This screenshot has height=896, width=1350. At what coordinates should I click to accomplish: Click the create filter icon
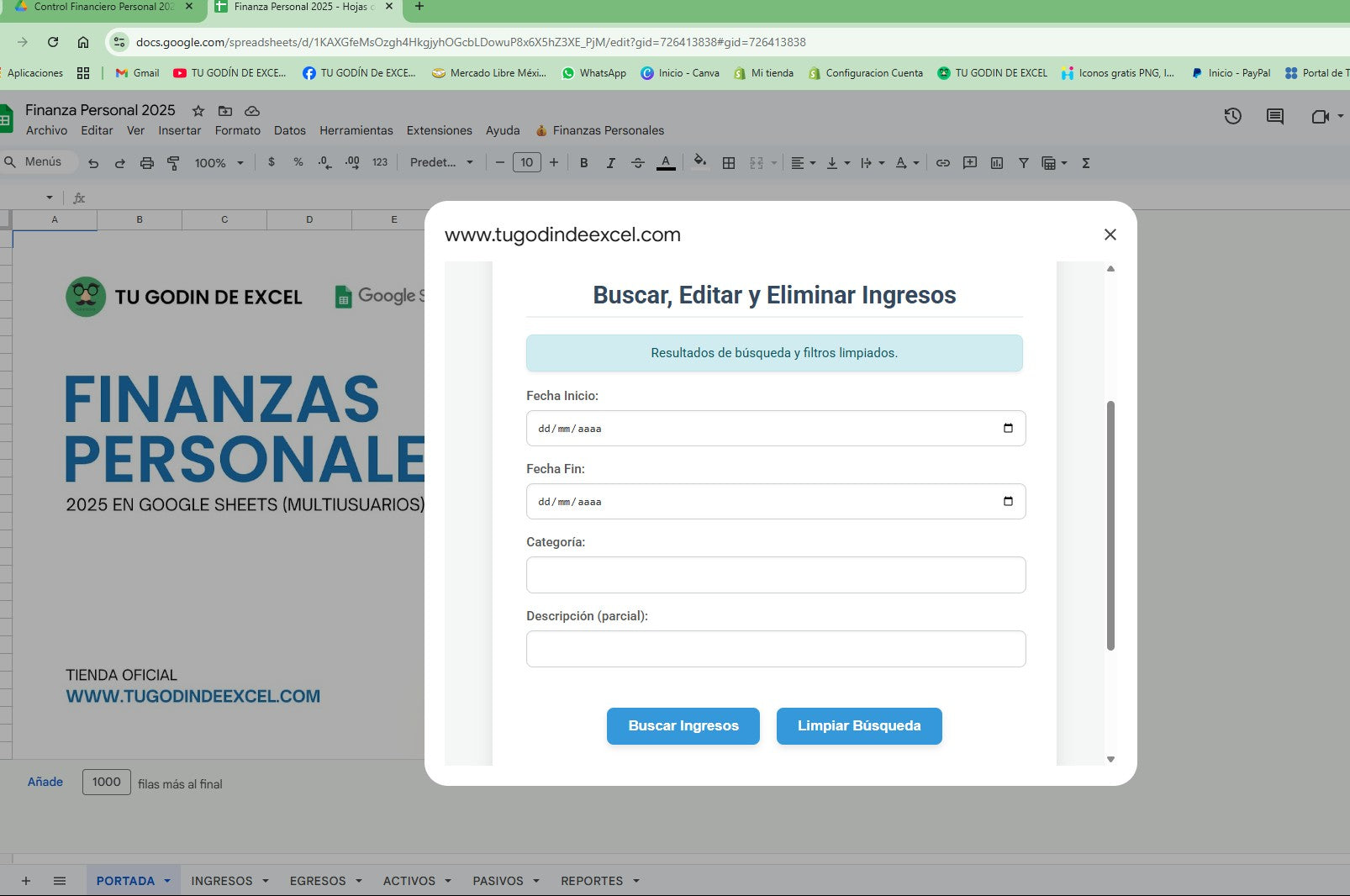[1024, 163]
